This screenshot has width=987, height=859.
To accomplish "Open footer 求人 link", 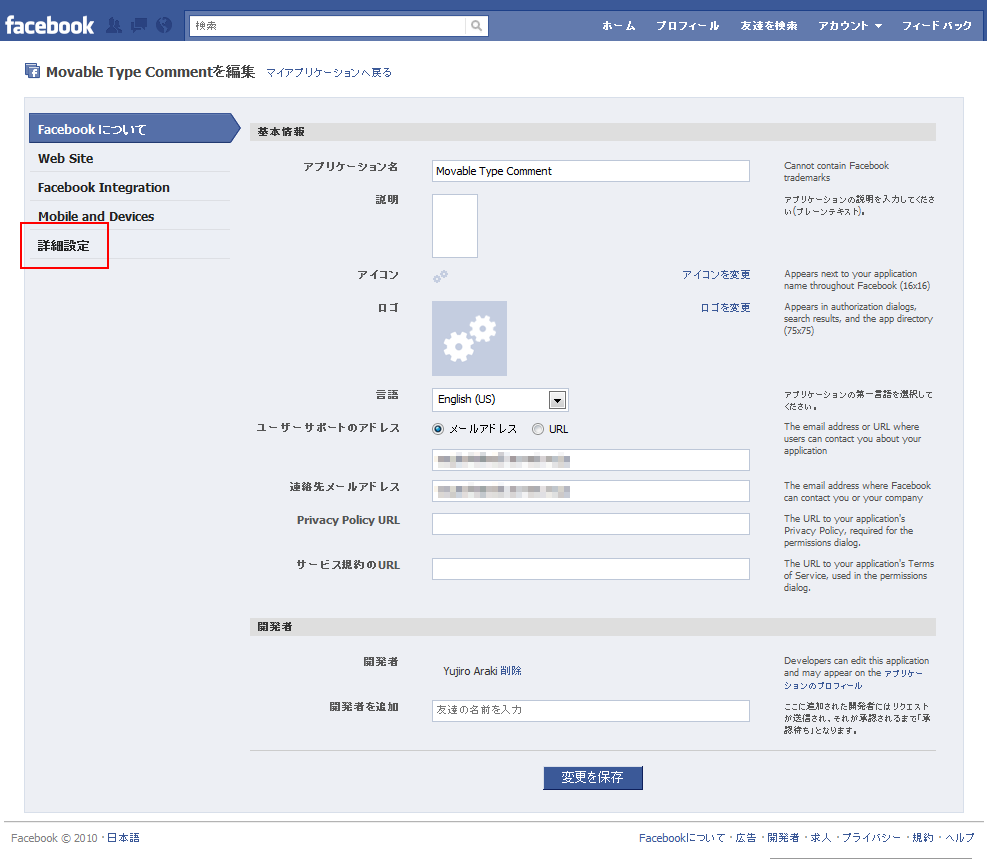I will tap(820, 838).
